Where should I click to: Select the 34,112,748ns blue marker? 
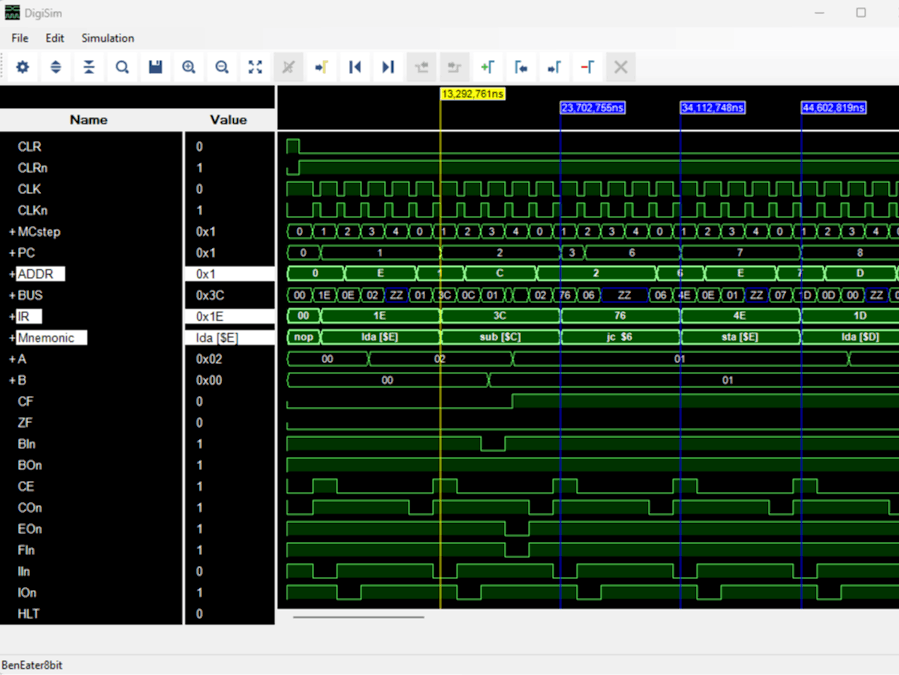pos(713,107)
